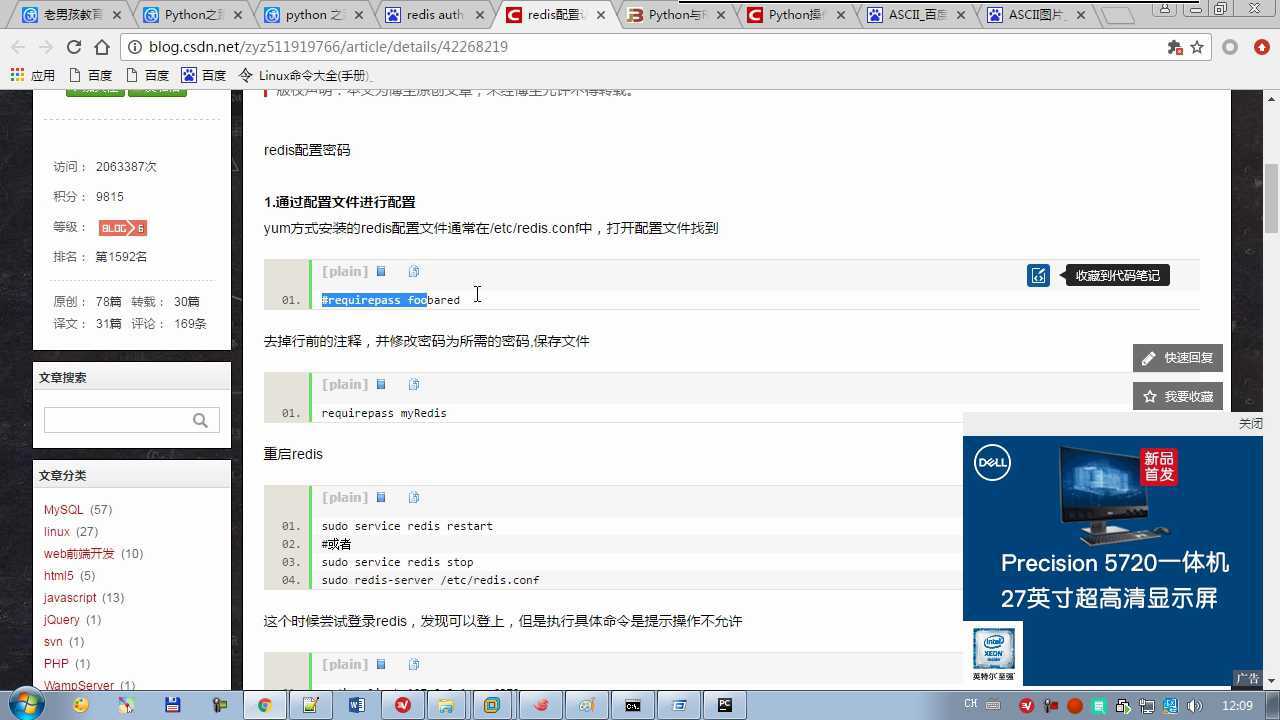Open Word from the taskbar
Screen dimensions: 1280x720
357,705
